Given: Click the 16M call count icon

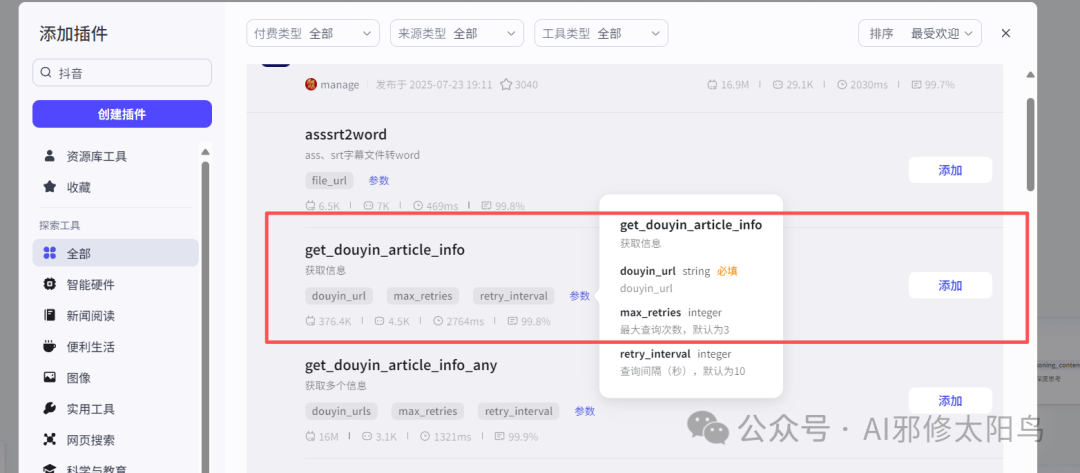Looking at the screenshot, I should 310,437.
